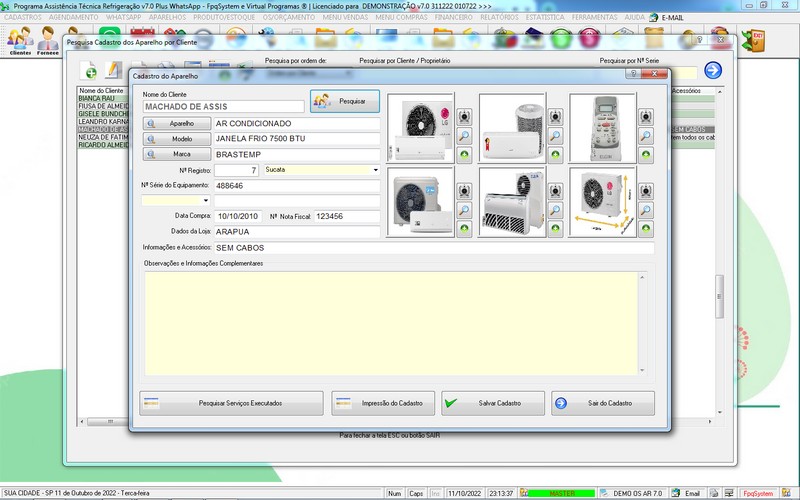The image size is (800, 500).
Task: Click green arrow beside floor-ceiling unit photo
Action: tap(556, 229)
